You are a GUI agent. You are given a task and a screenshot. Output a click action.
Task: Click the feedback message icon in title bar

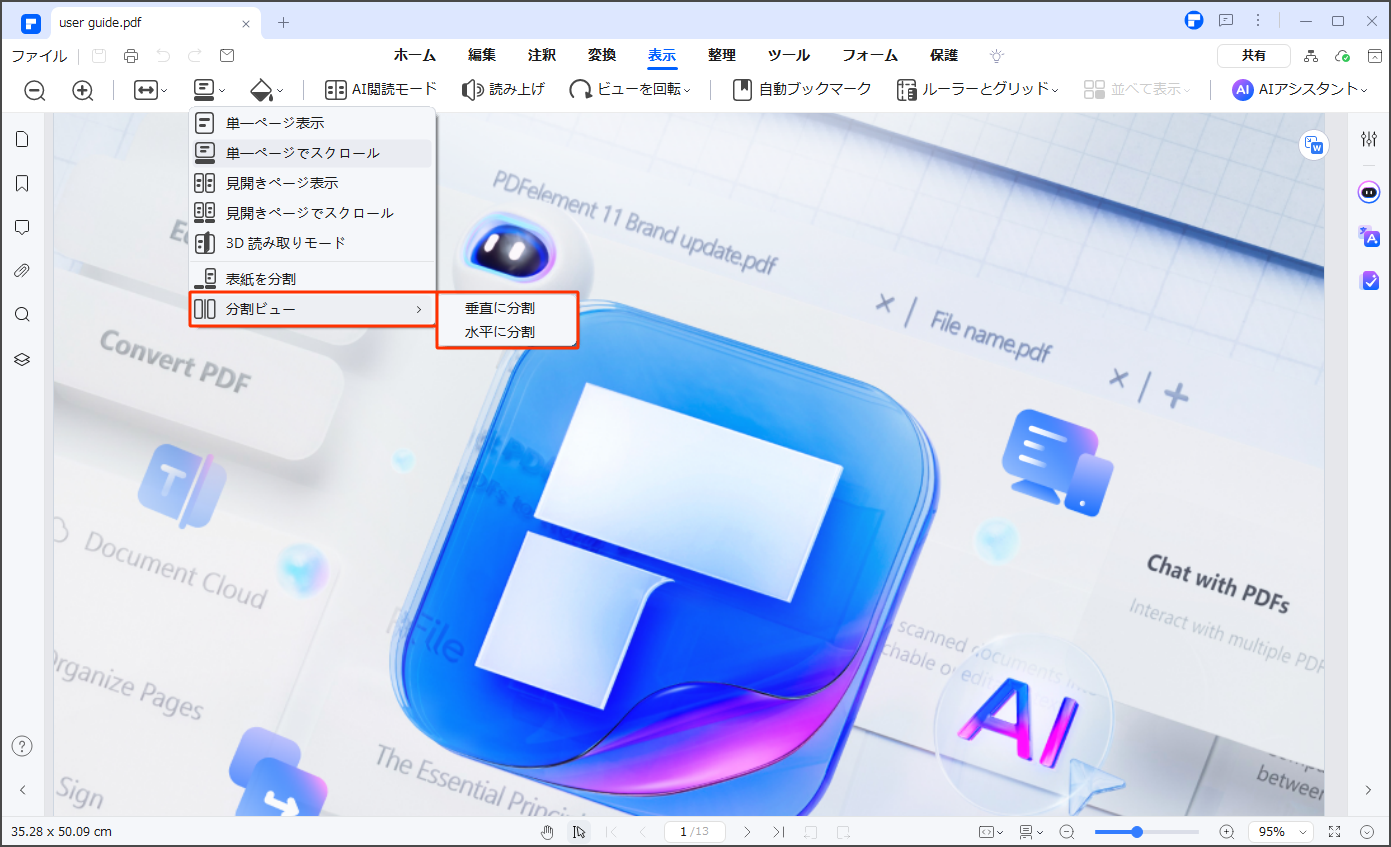coord(1226,21)
